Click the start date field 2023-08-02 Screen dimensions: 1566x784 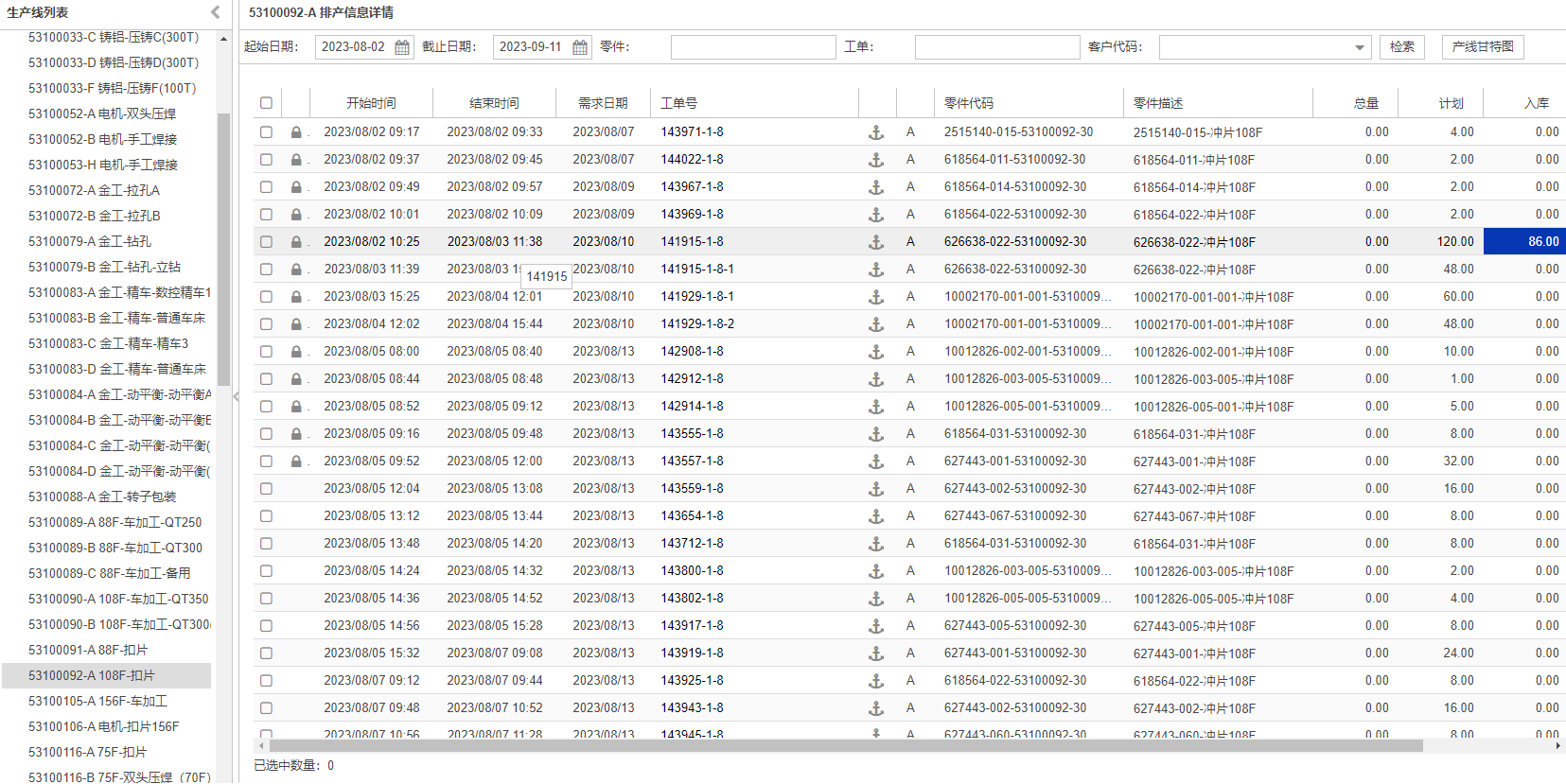click(354, 47)
